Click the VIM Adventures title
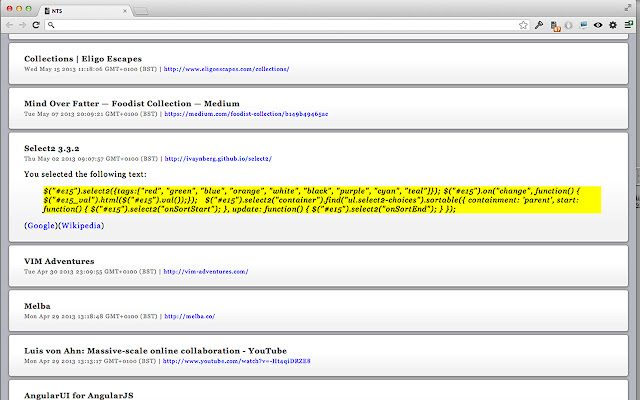Screen dimensions: 640x400 click(x=59, y=261)
